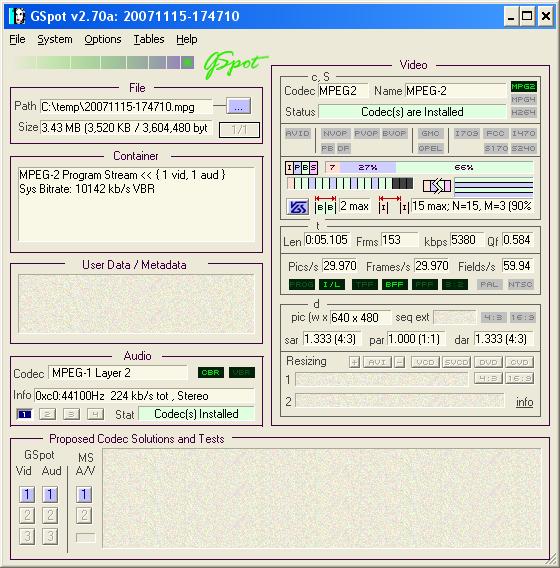Click the MPG2 codec indicator badge
Screen dimensions: 560x568
click(523, 87)
